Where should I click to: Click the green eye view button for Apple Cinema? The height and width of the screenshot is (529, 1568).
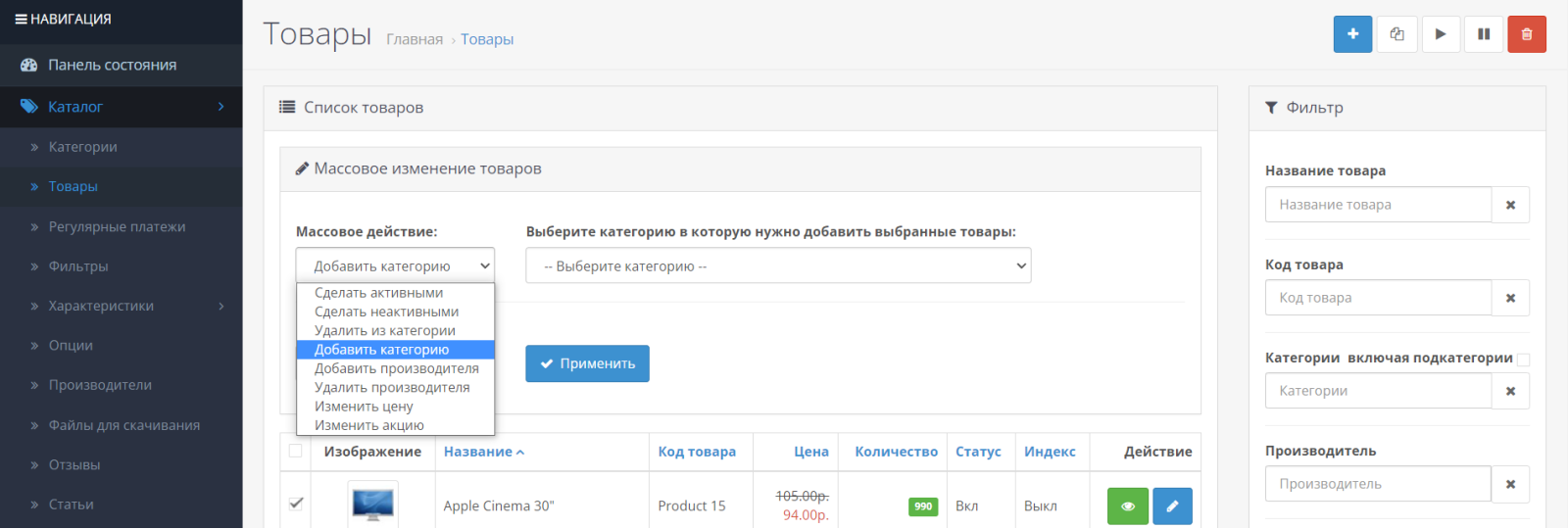pos(1128,506)
